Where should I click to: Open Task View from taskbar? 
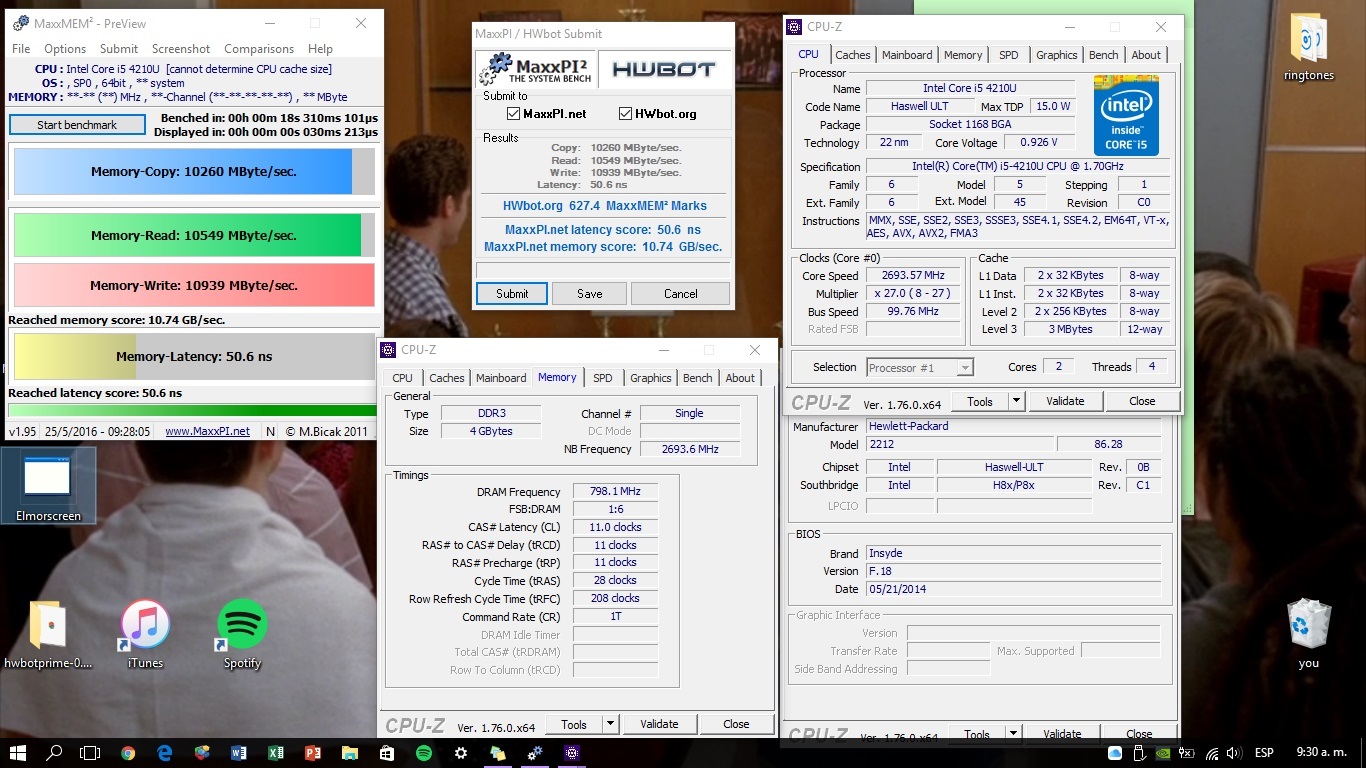[91, 753]
